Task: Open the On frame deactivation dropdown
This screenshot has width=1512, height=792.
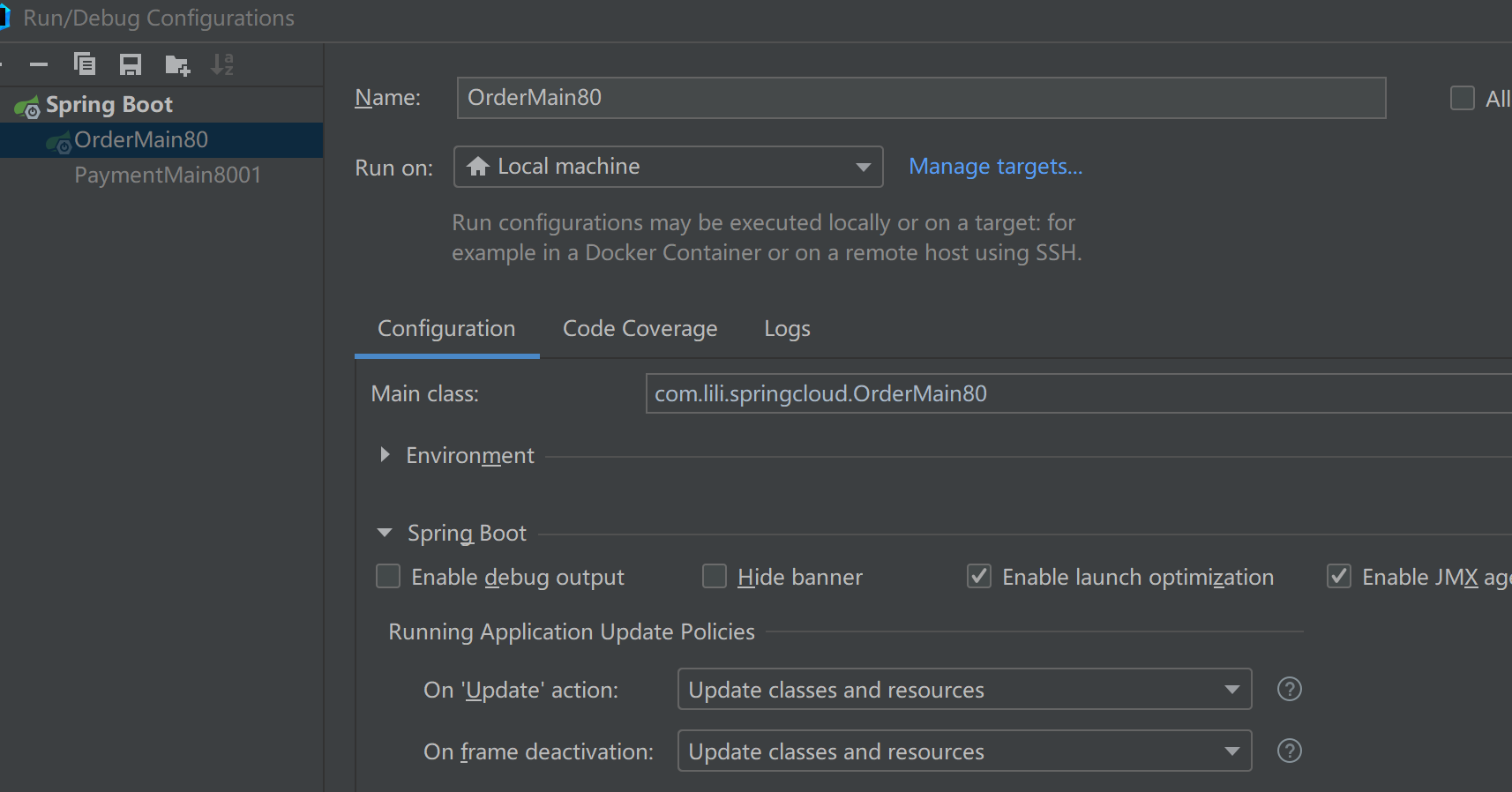Action: pyautogui.click(x=964, y=751)
